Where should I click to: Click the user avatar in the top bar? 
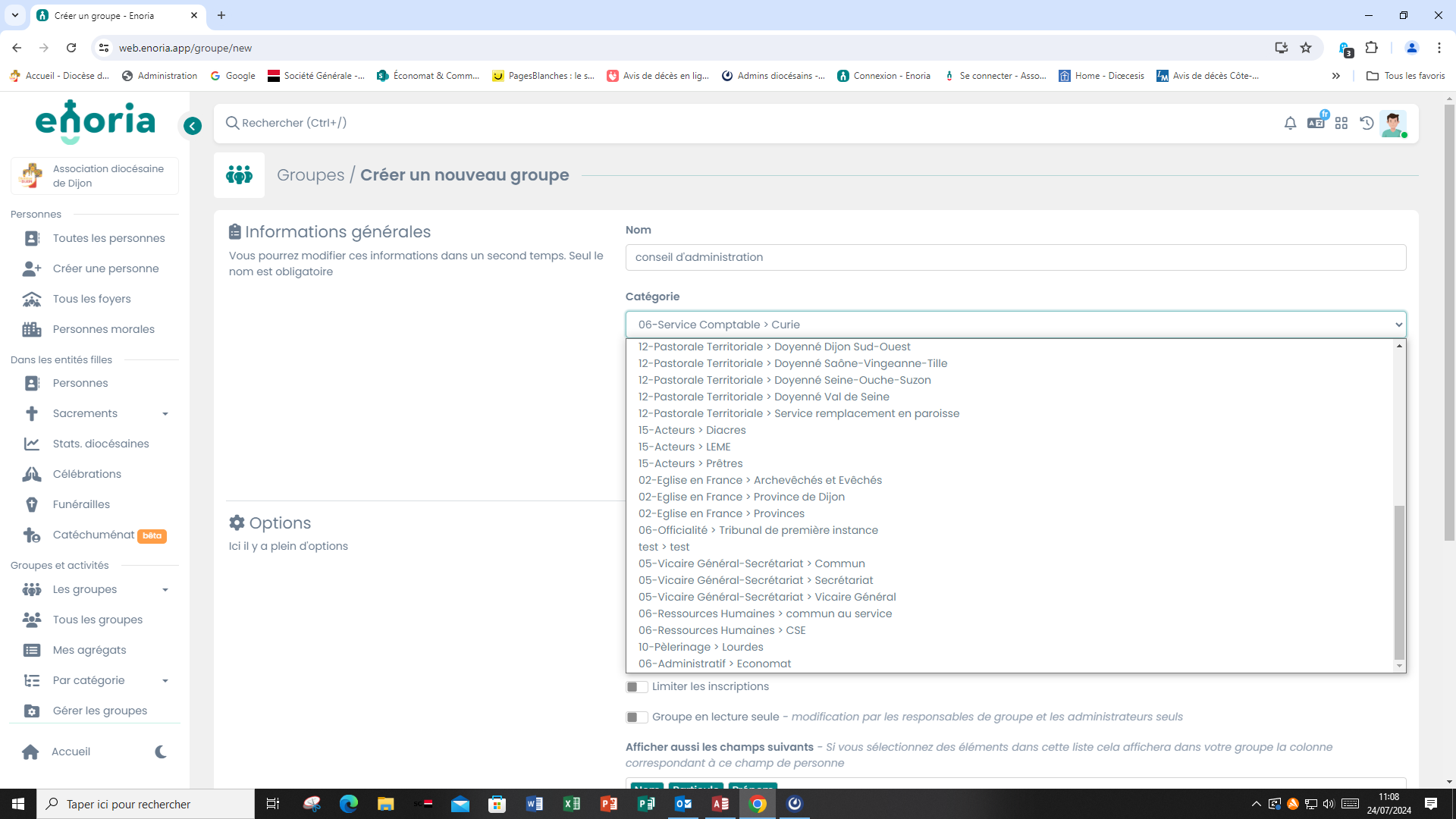pyautogui.click(x=1393, y=123)
